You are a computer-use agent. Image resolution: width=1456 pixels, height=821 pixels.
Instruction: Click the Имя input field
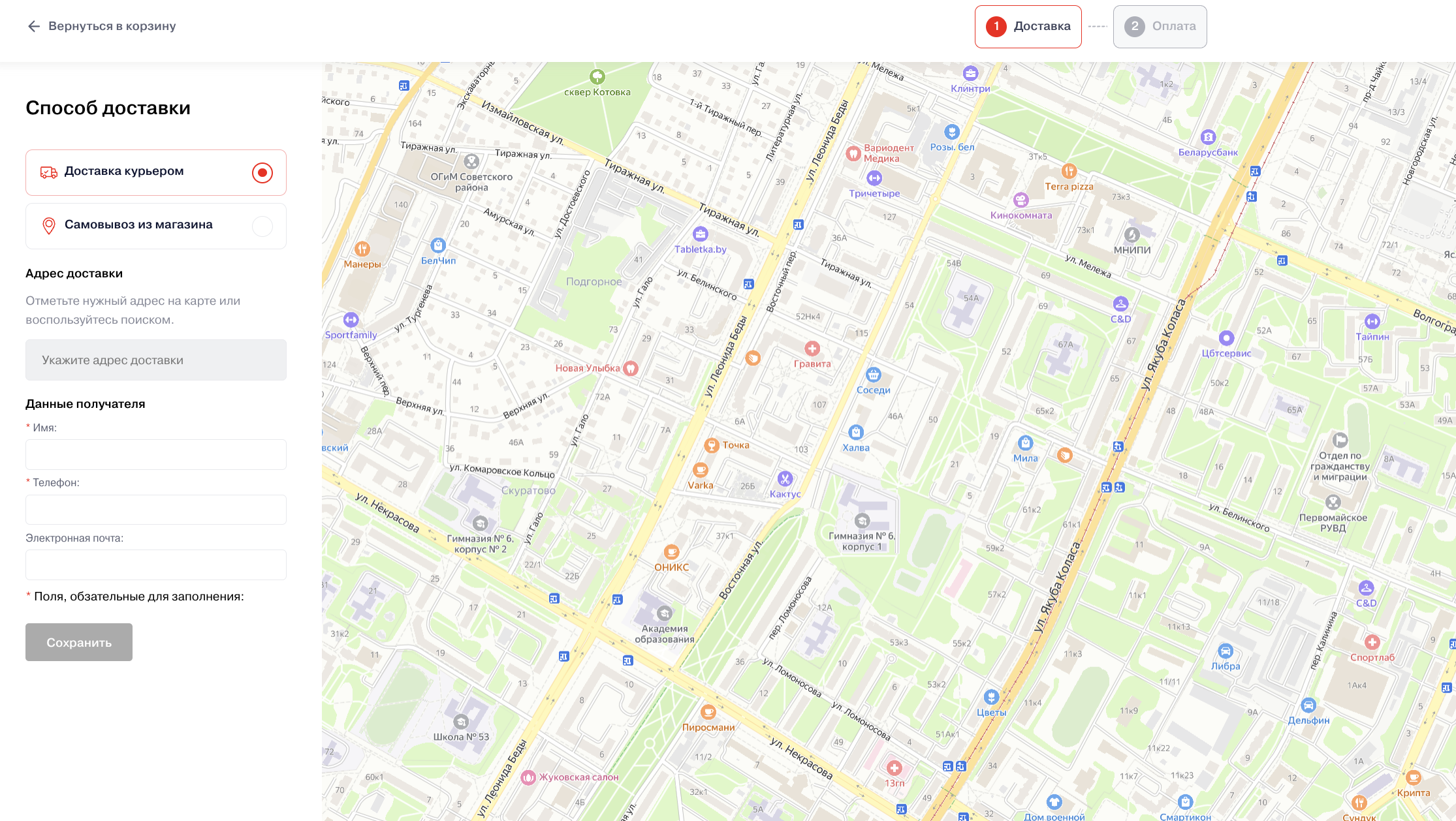(x=156, y=454)
